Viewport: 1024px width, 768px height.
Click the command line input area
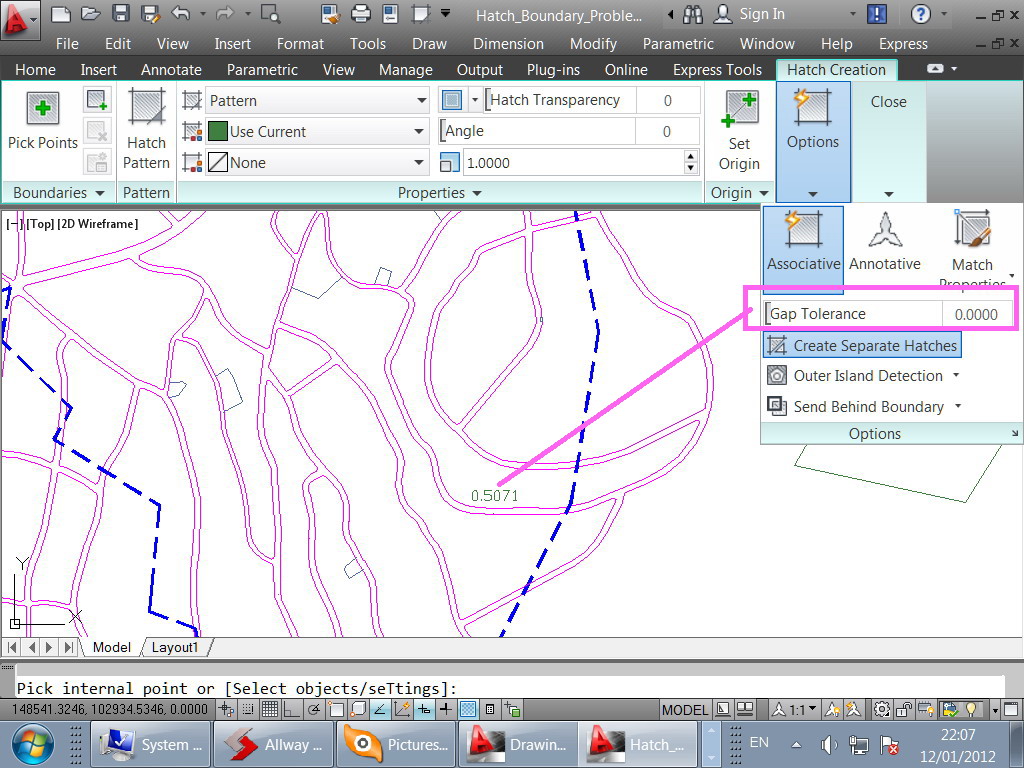(x=509, y=688)
